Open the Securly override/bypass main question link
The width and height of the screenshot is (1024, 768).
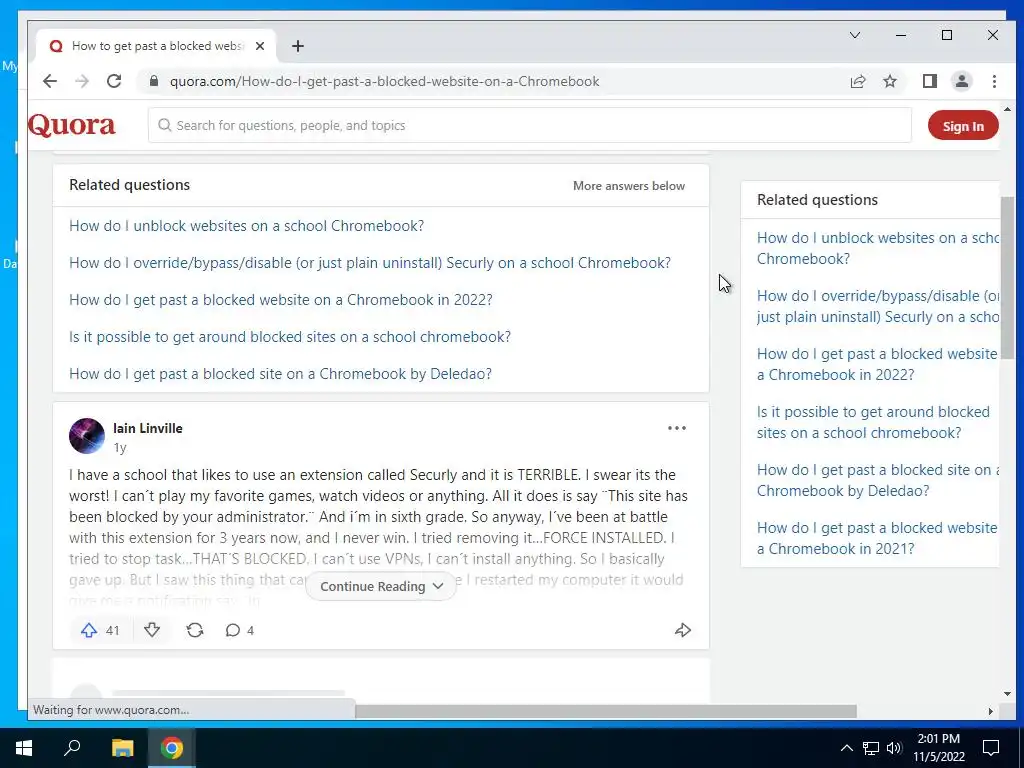point(370,263)
